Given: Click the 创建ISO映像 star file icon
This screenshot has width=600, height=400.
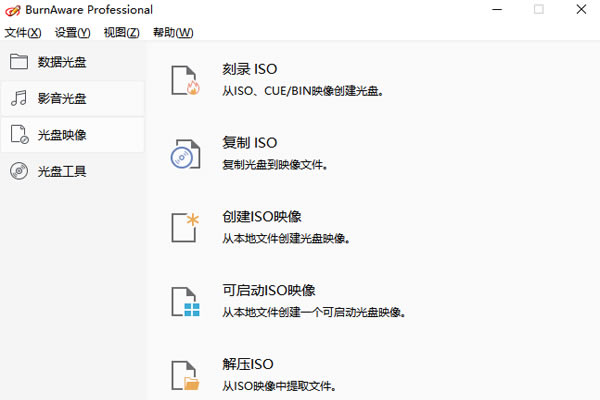Looking at the screenshot, I should (x=185, y=228).
